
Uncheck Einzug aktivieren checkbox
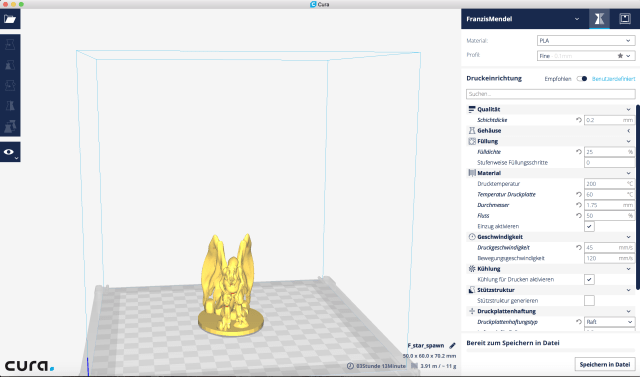[x=589, y=226]
